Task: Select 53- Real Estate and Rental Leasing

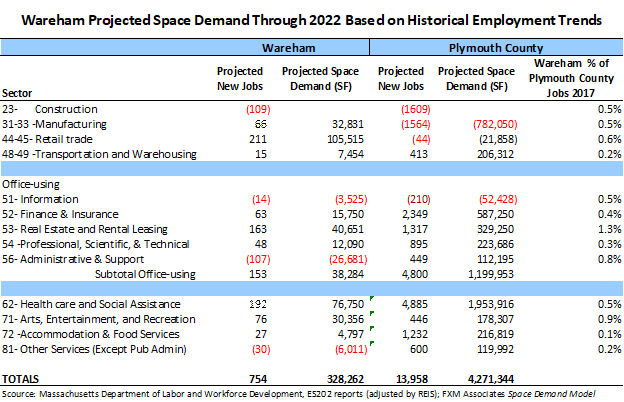Action: [85, 229]
